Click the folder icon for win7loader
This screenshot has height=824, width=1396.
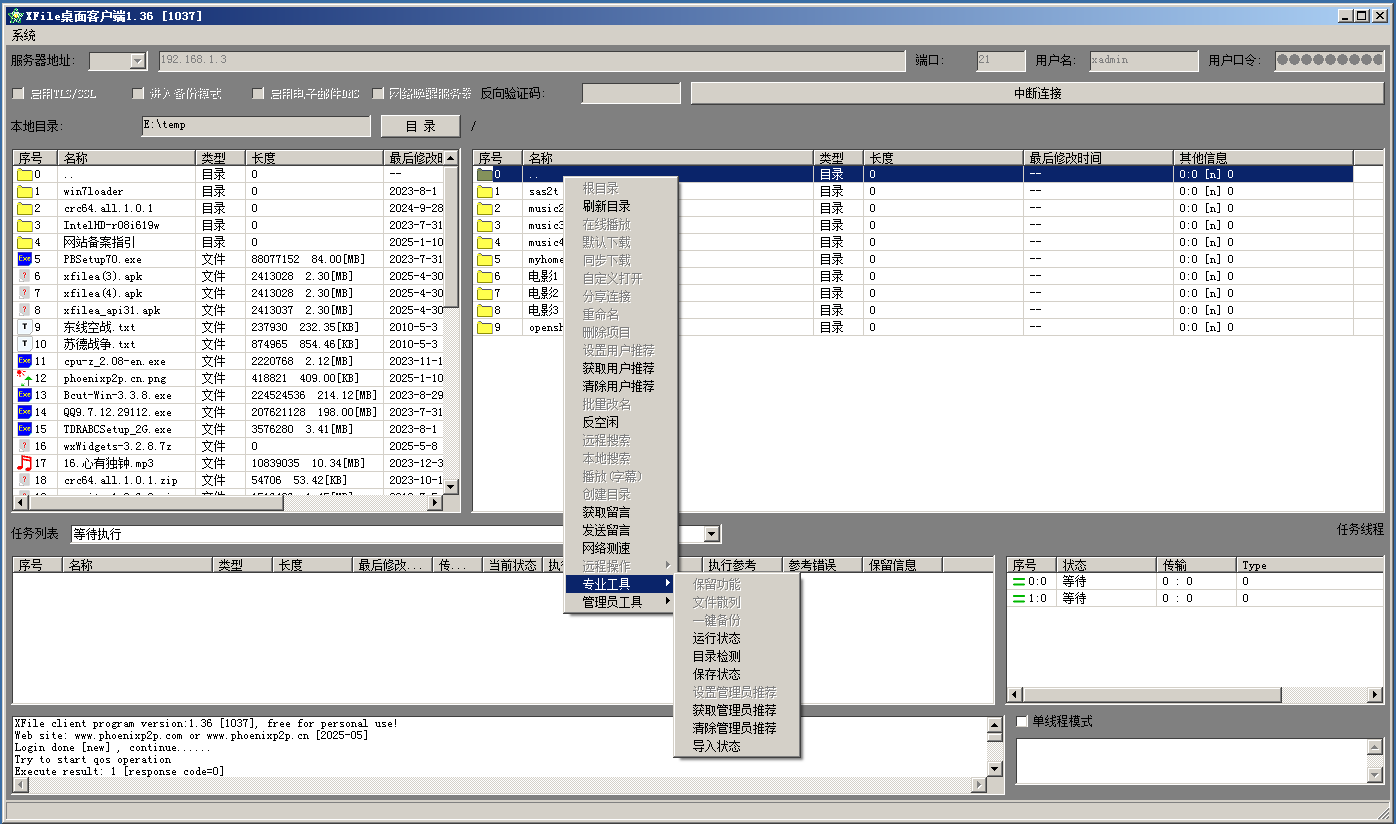coord(25,191)
